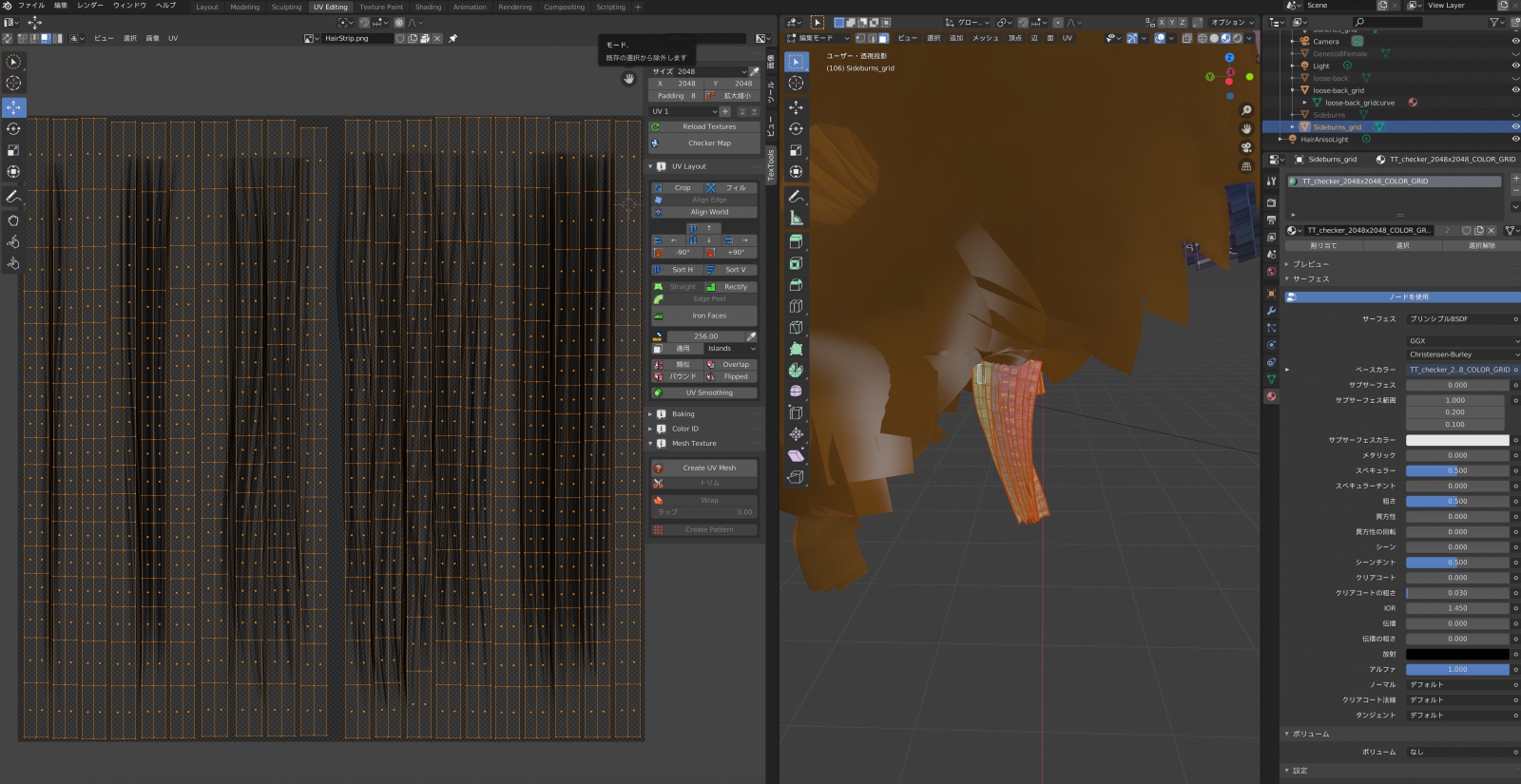Image resolution: width=1521 pixels, height=784 pixels.
Task: Click the 放射 black color swatch
Action: tap(1457, 654)
